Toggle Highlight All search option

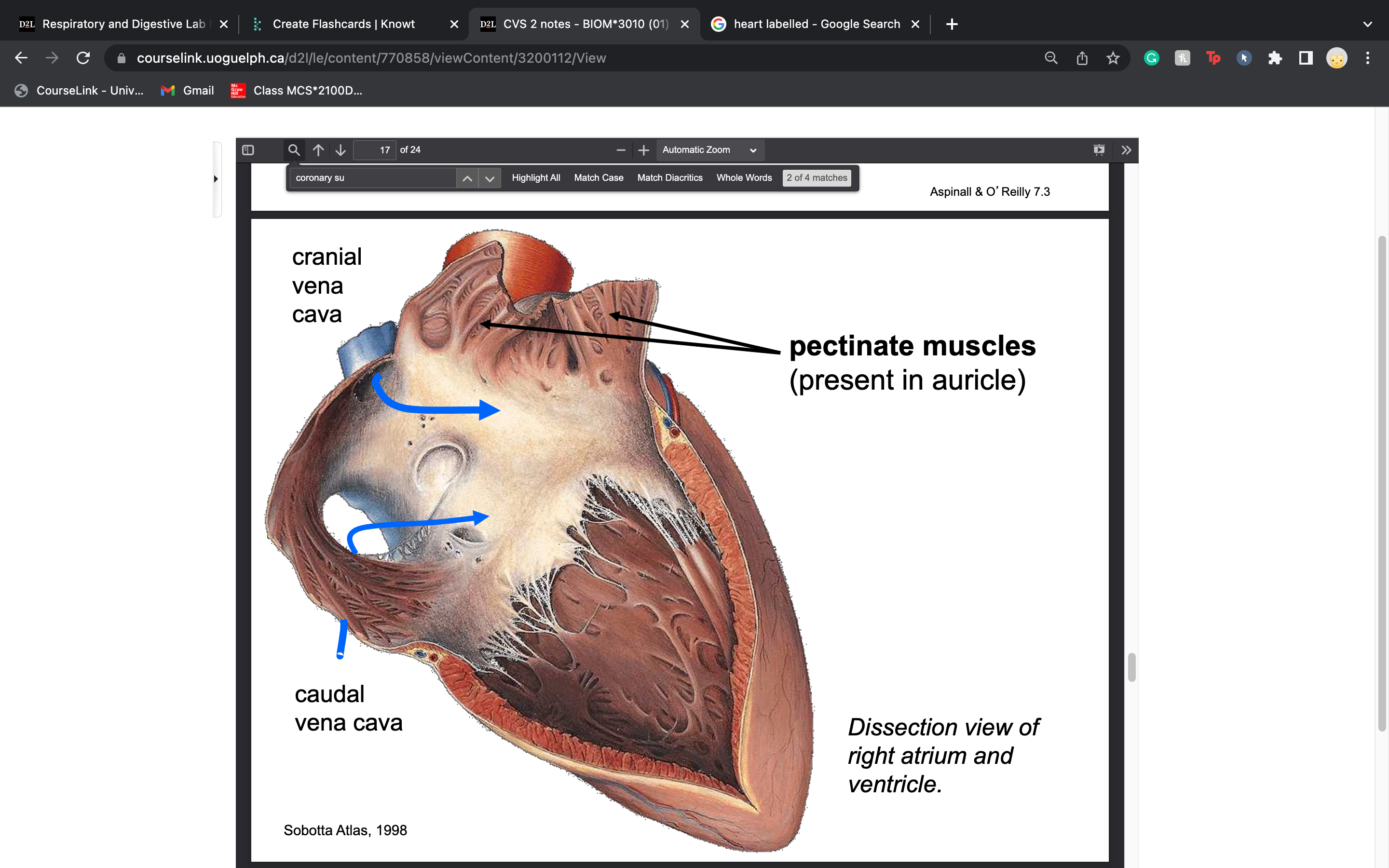(535, 178)
